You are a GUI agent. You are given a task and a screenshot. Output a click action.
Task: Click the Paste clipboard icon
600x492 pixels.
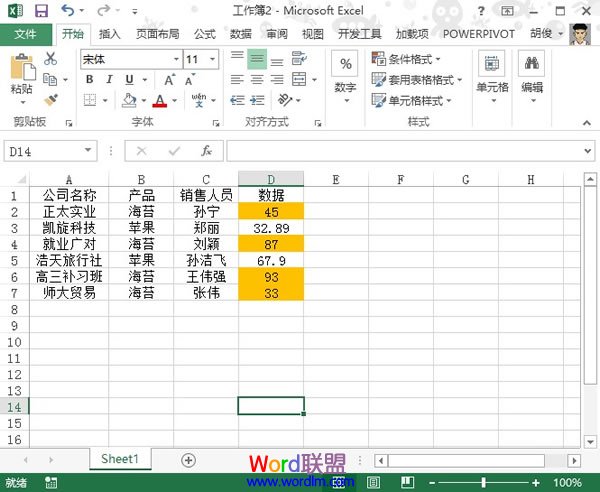(x=22, y=67)
